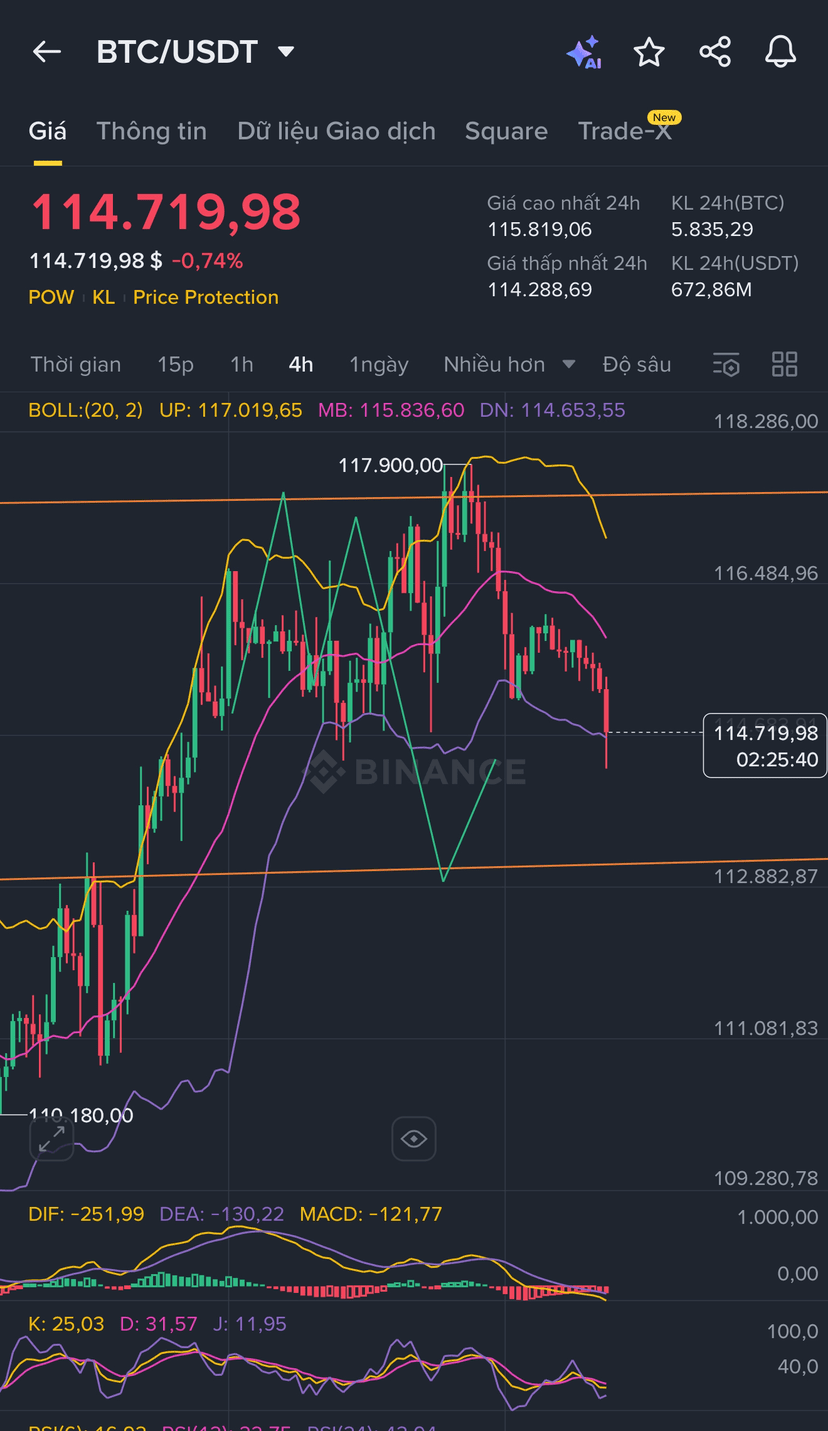This screenshot has width=828, height=1431.
Task: Tap the K: 25,03 KDJ label
Action: coord(66,1324)
